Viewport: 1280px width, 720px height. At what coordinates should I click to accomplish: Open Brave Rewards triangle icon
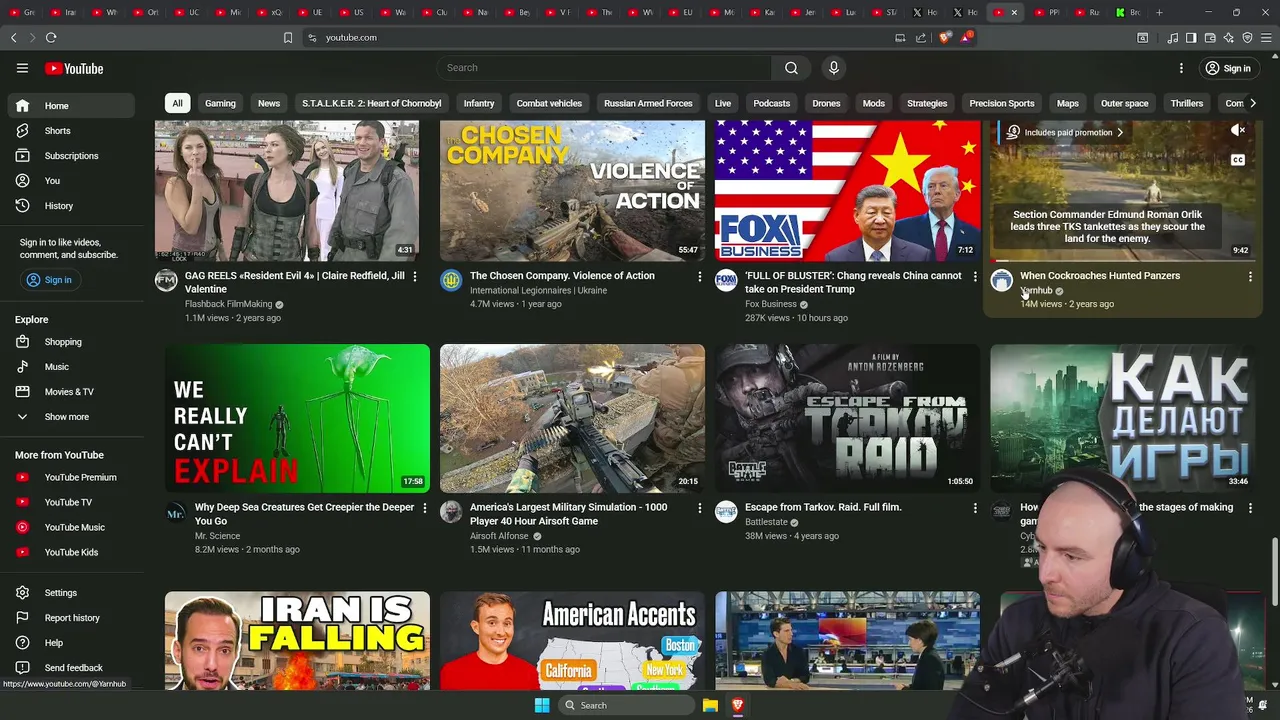[x=966, y=37]
